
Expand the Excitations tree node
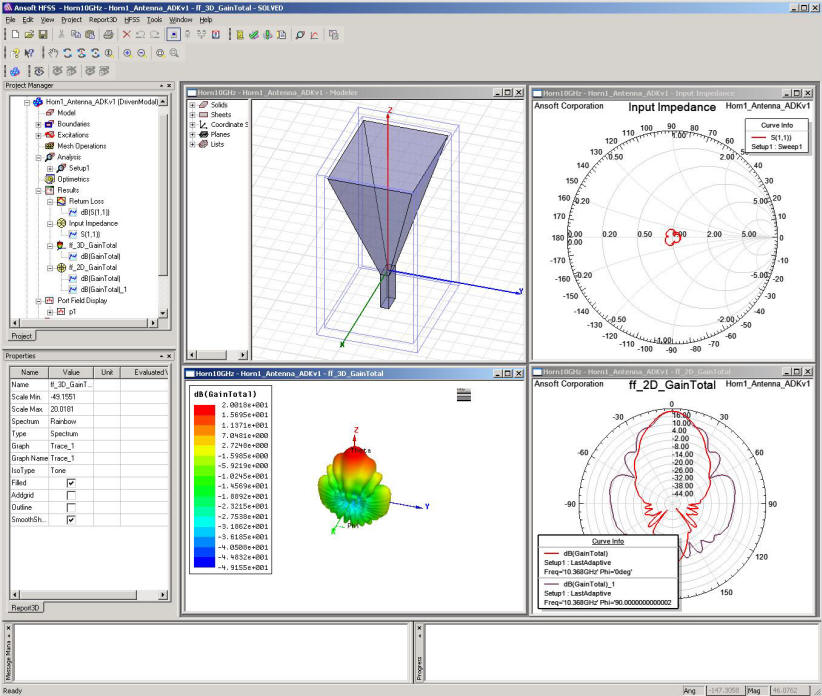click(x=38, y=135)
